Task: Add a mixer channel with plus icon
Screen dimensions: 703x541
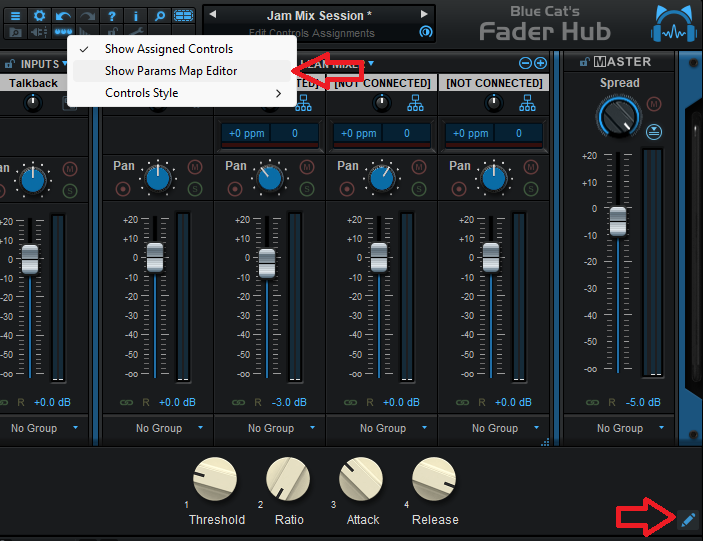Action: [540, 63]
